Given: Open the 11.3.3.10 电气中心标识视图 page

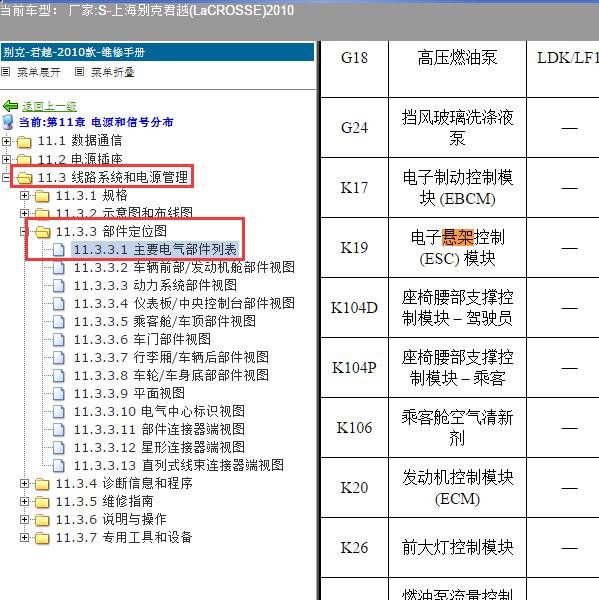Looking at the screenshot, I should coord(159,411).
